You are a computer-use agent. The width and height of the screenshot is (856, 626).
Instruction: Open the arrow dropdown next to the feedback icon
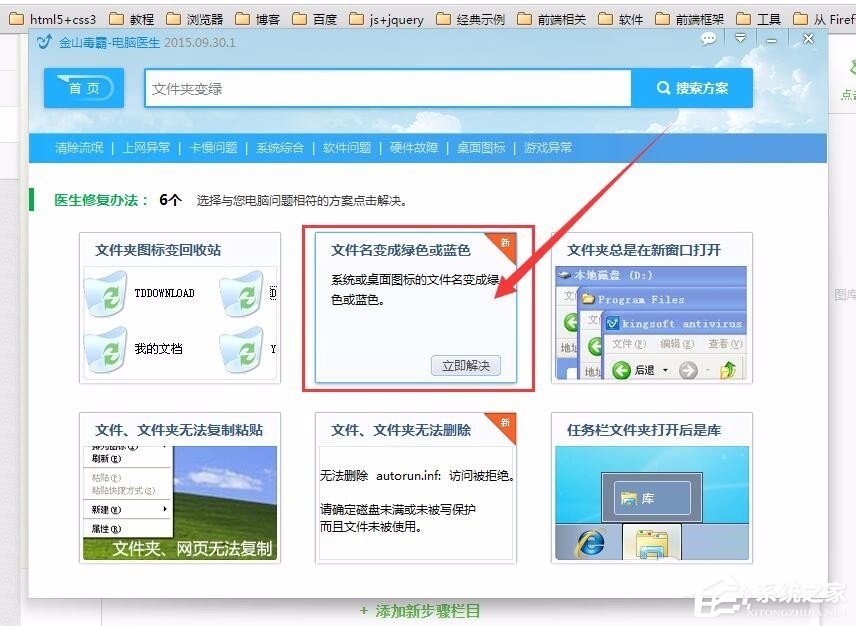740,38
